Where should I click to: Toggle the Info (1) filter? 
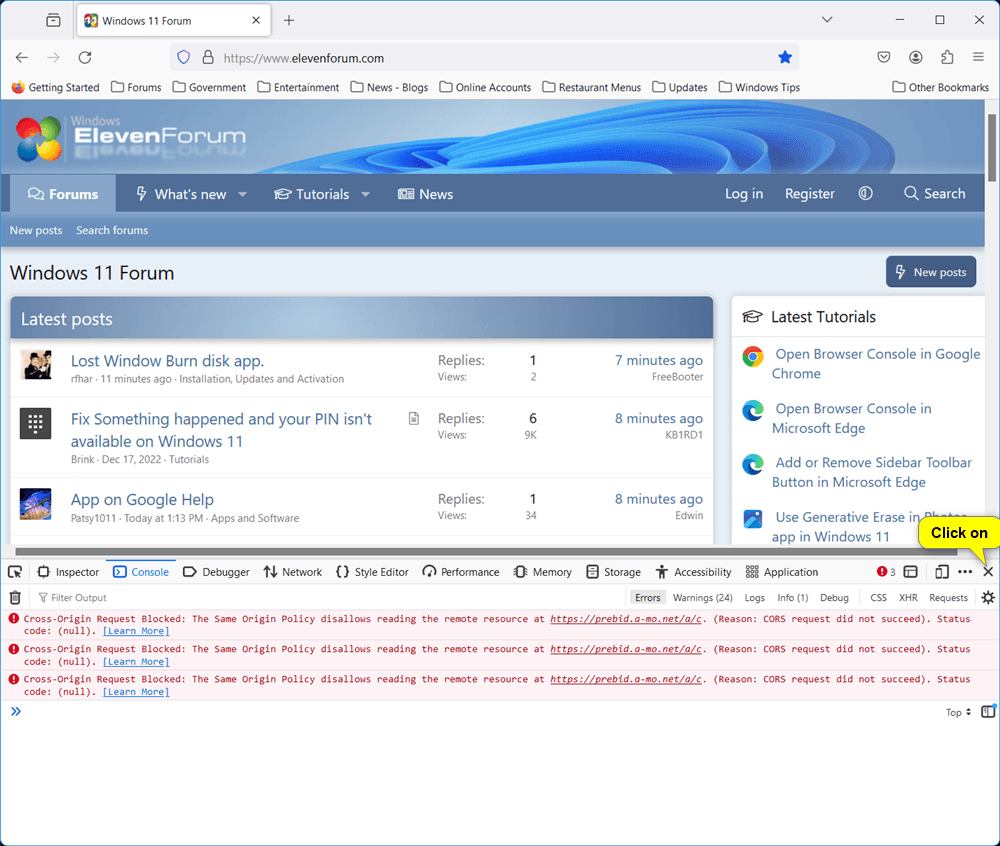point(792,597)
